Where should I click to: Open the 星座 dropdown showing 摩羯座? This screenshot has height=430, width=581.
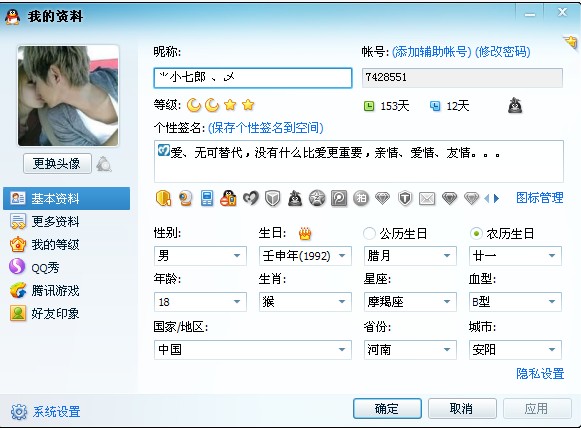(x=410, y=302)
